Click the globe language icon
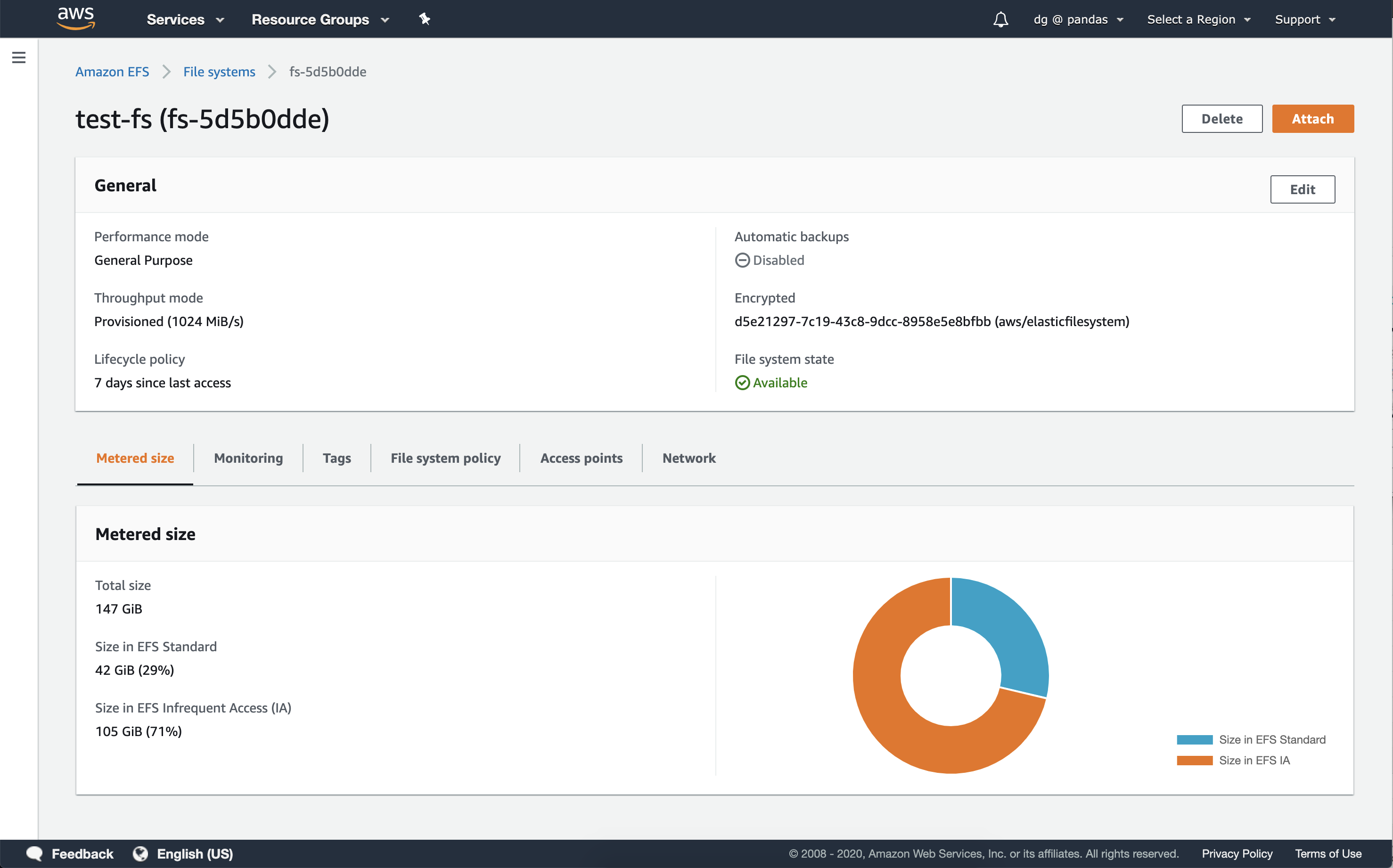Screen dimensions: 1393x868 tap(140, 854)
